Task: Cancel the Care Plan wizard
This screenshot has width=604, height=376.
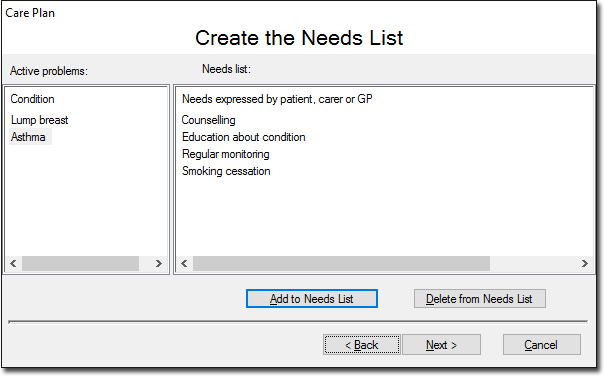Action: (x=541, y=344)
